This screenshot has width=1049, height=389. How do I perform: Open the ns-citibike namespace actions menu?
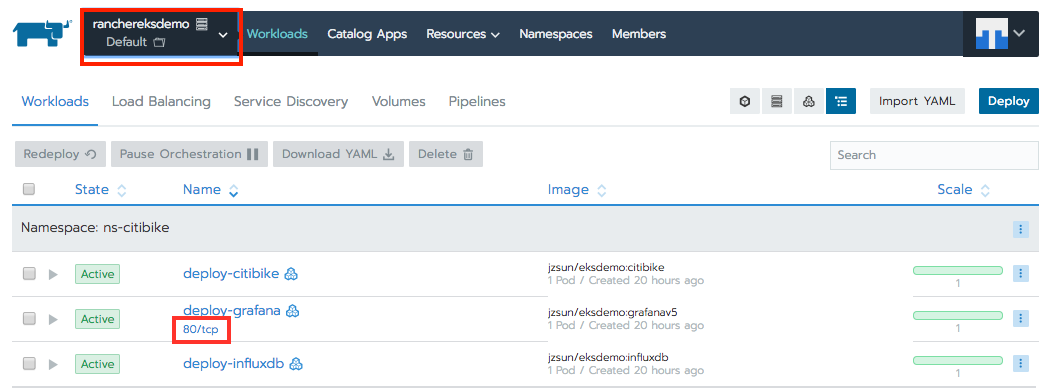[x=1020, y=229]
